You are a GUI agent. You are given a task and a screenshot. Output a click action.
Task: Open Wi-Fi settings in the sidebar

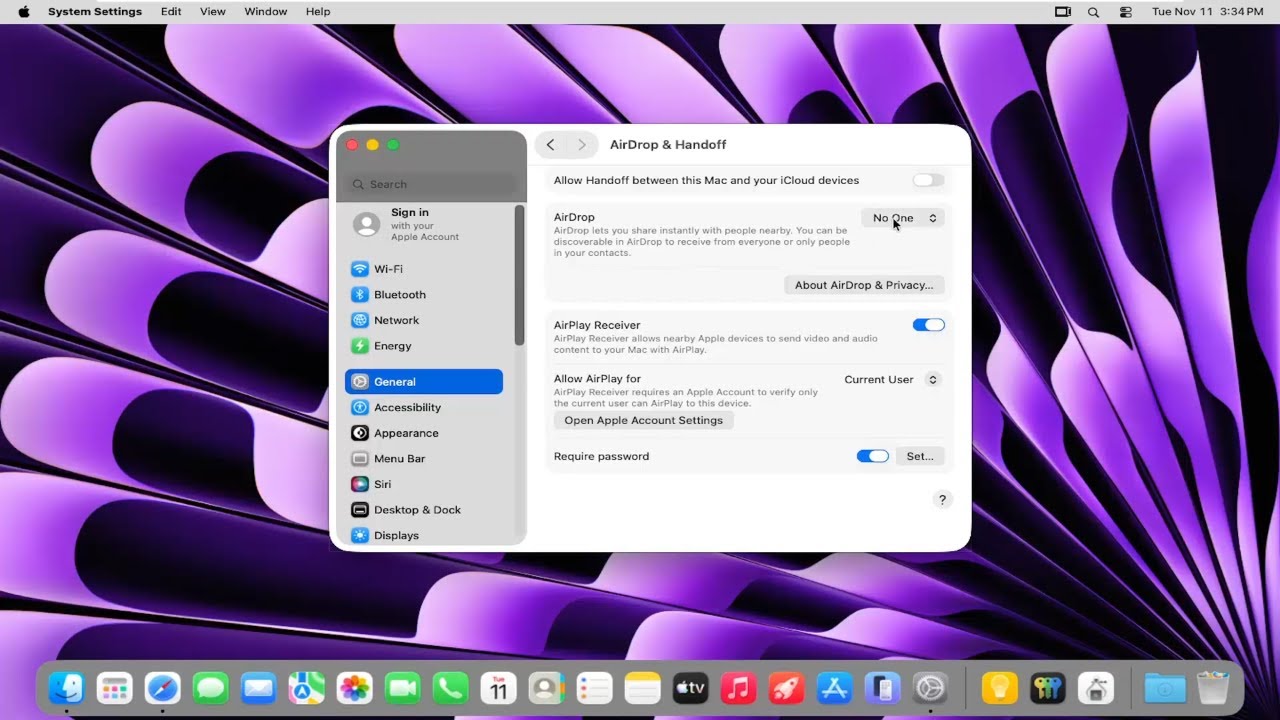(424, 269)
